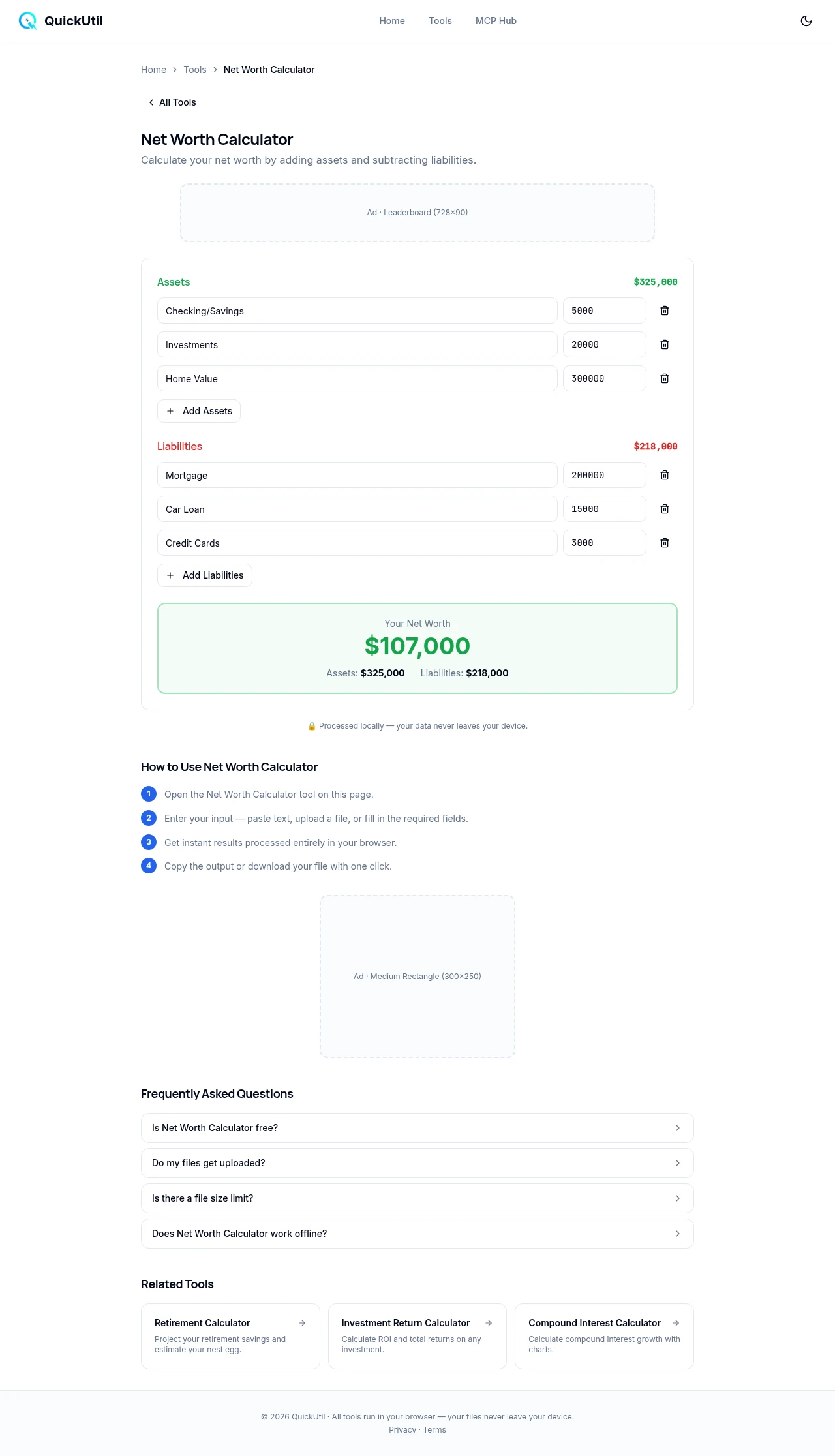
Task: Expand the work offline FAQ question
Action: click(x=417, y=1234)
